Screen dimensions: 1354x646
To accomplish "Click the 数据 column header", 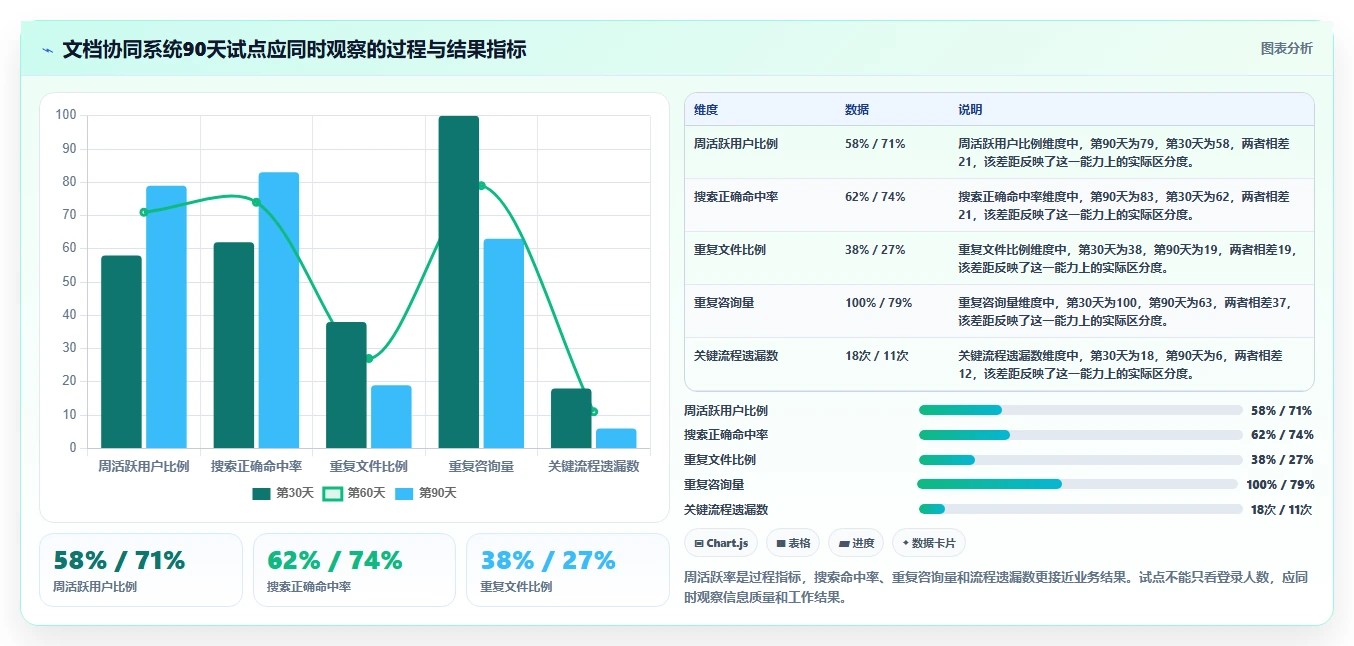I will [x=857, y=110].
